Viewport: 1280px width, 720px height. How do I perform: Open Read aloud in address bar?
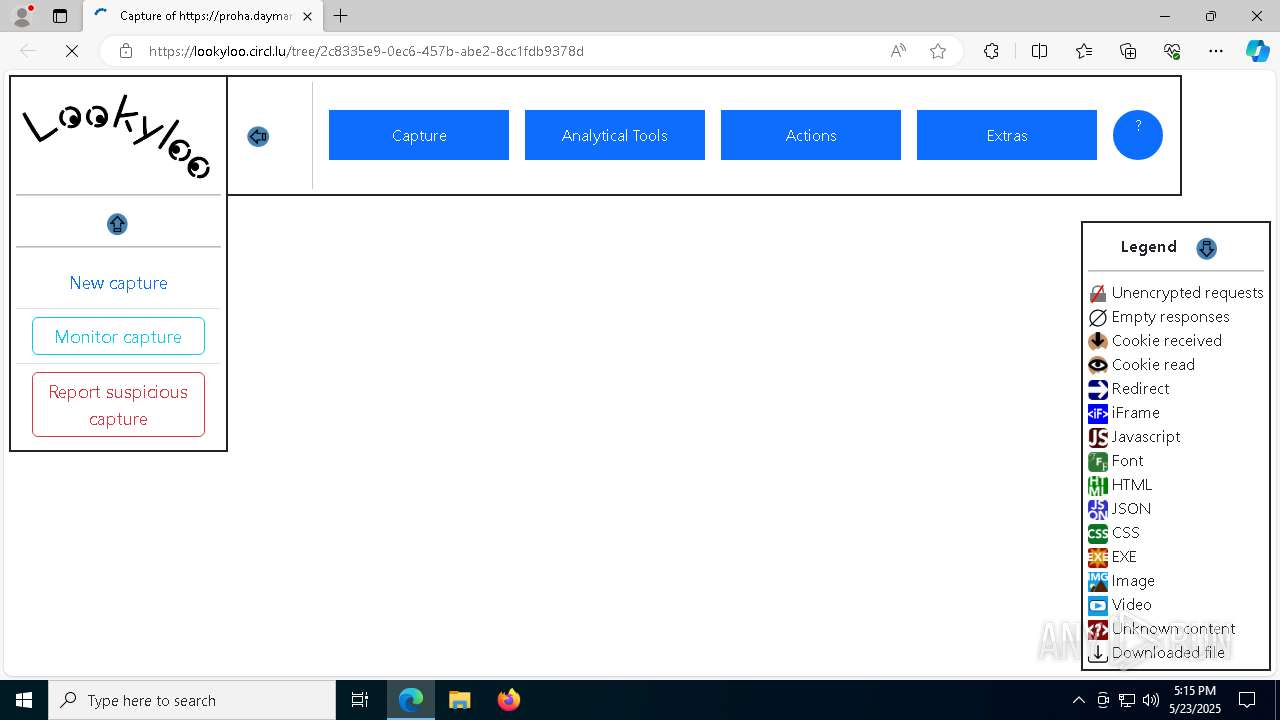click(x=898, y=51)
